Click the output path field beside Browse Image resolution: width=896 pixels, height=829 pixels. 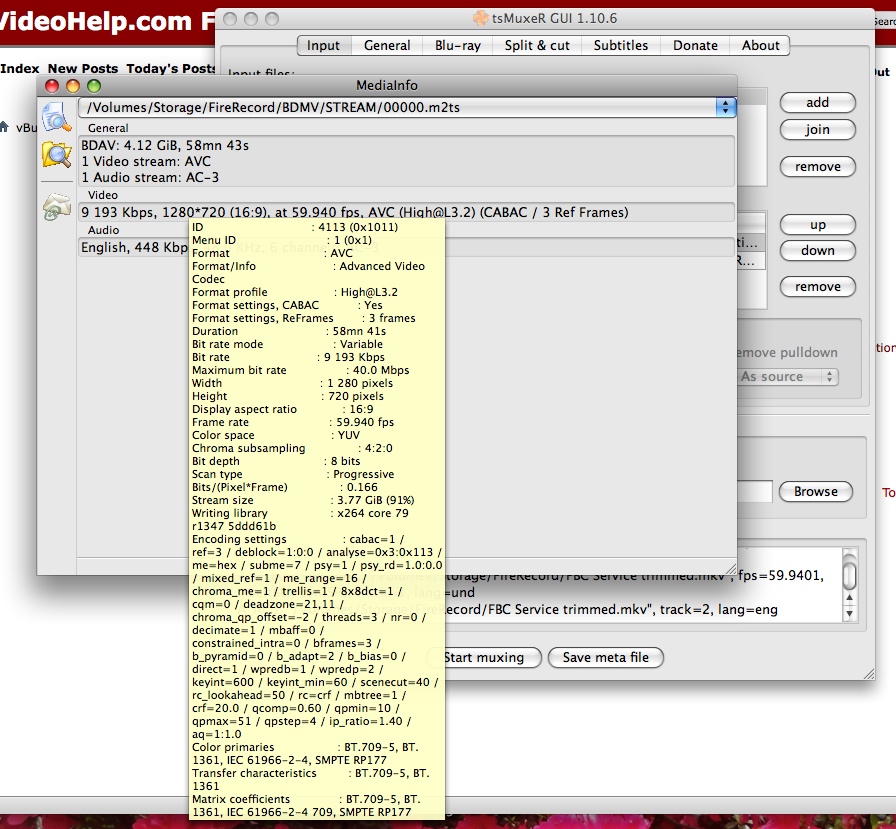(x=754, y=491)
